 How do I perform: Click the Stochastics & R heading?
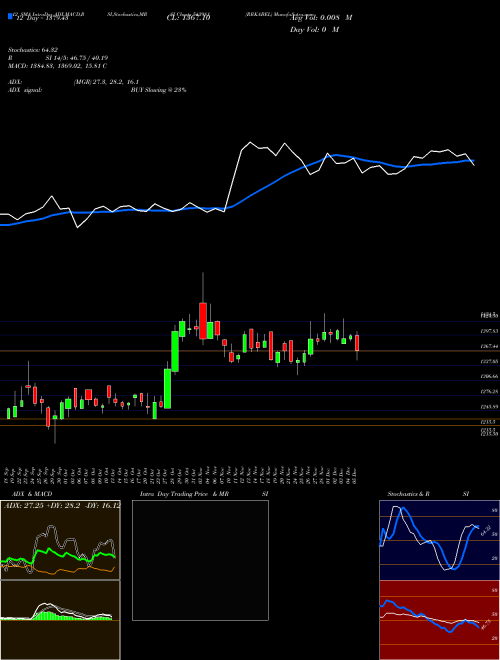409,494
